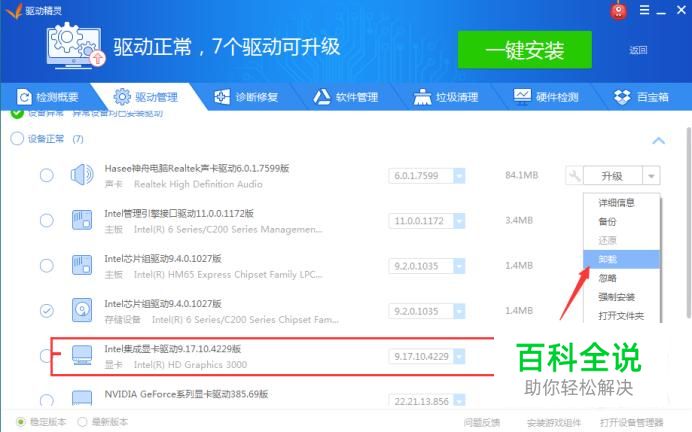Click the wrench icon beside 升级
Viewport: 692px width, 432px height.
pos(574,176)
